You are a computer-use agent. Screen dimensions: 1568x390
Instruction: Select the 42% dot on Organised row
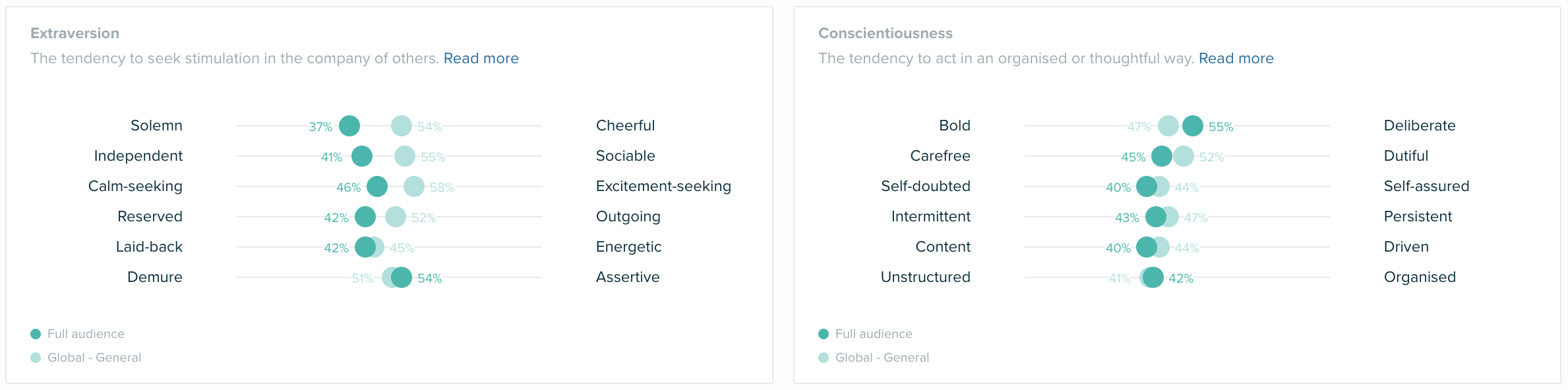(1153, 277)
